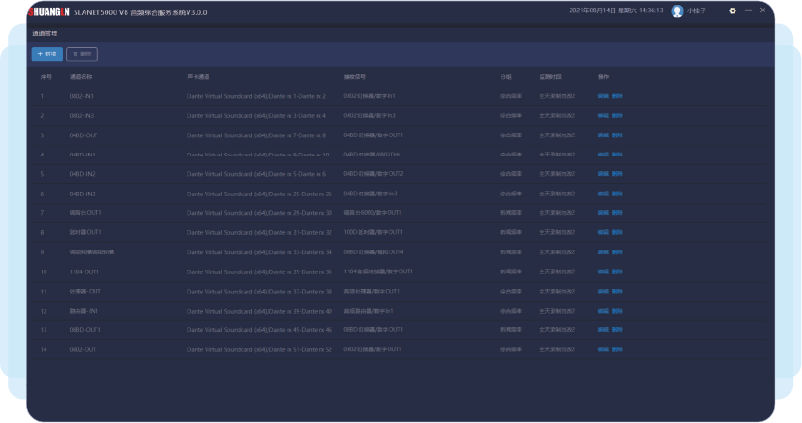Click the 通道名称 column header
Image resolution: width=802 pixels, height=423 pixels.
(x=81, y=76)
